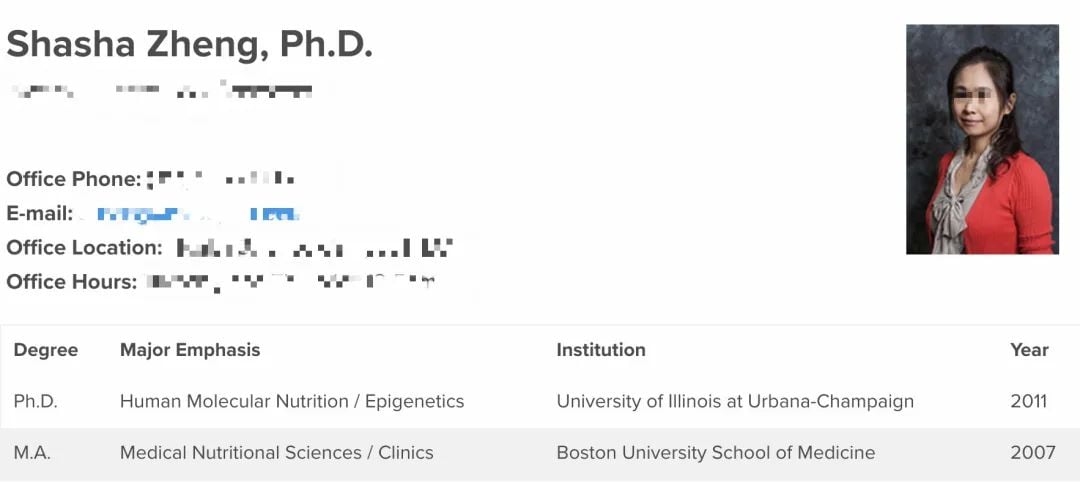Click the Shasha Zheng, Ph.D. name heading
Image resolution: width=1080 pixels, height=482 pixels.
(189, 45)
